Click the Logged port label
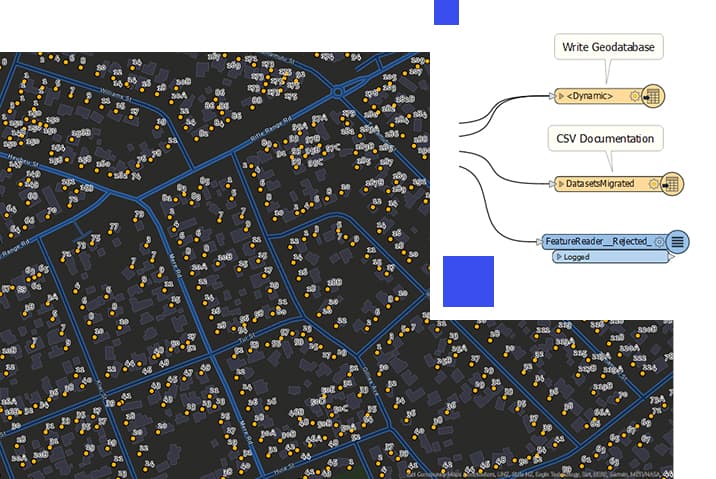Screen dimensions: 716x479 (576, 257)
